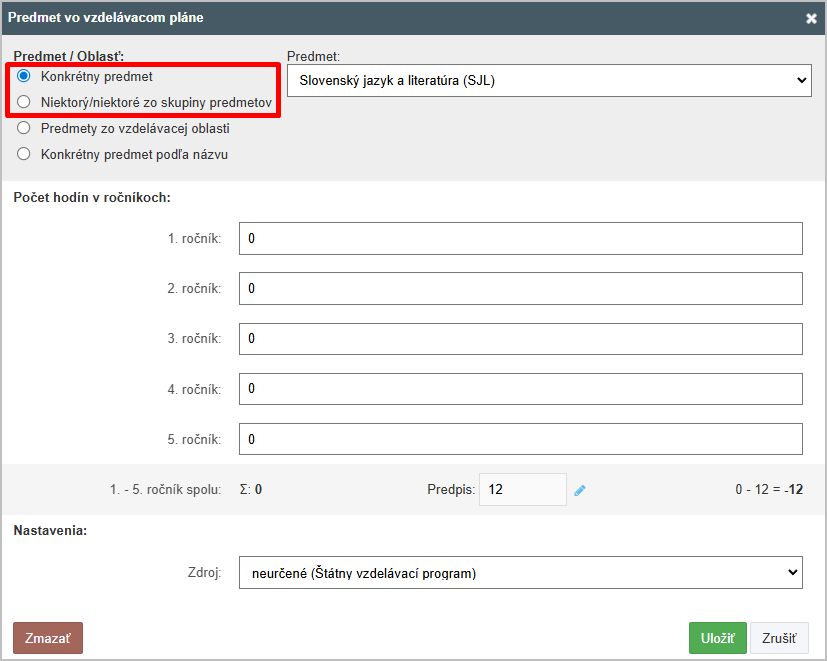
Task: Click the dialog title Predmet vo vzdelávacom pláne
Action: pos(105,17)
